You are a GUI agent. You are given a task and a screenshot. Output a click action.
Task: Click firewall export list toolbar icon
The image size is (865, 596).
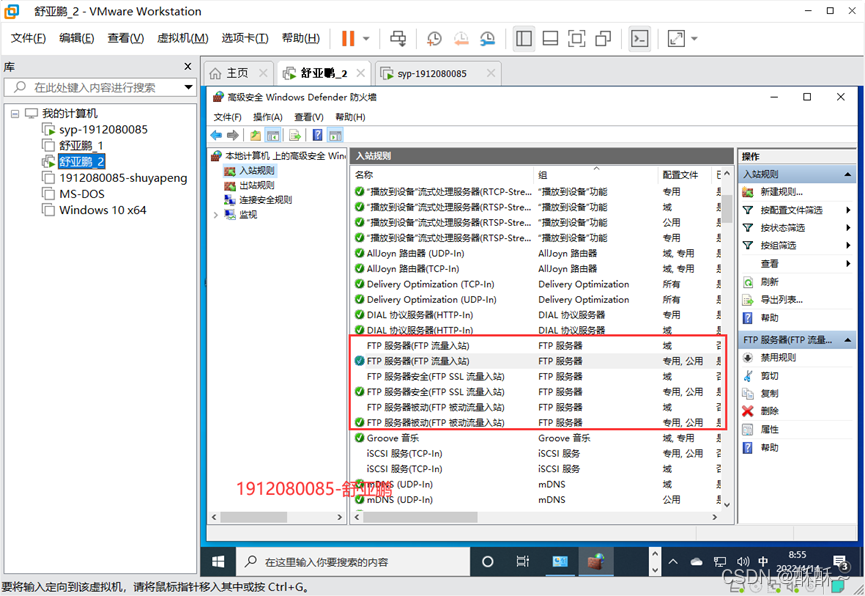(295, 135)
